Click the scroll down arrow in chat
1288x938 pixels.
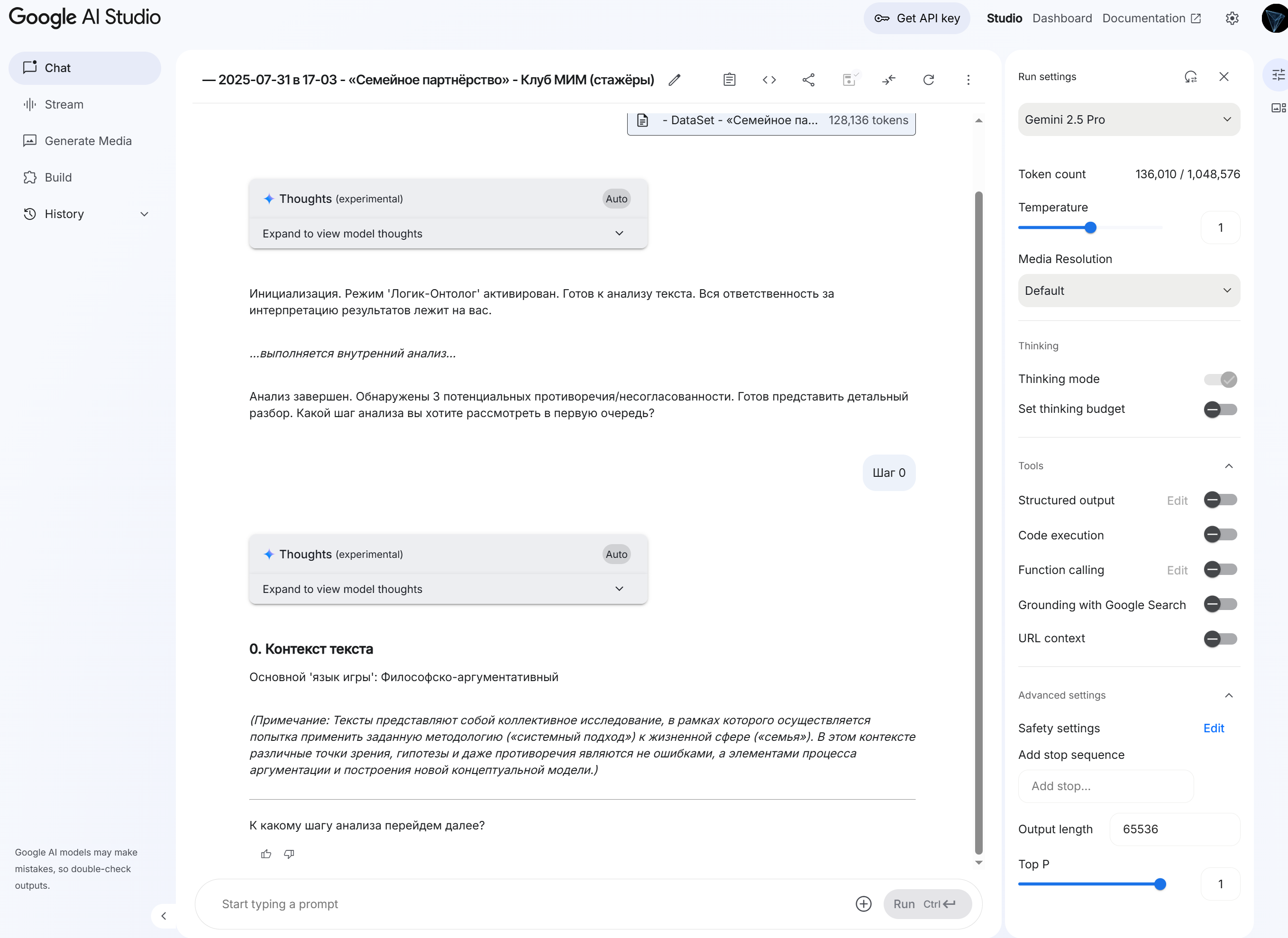978,863
